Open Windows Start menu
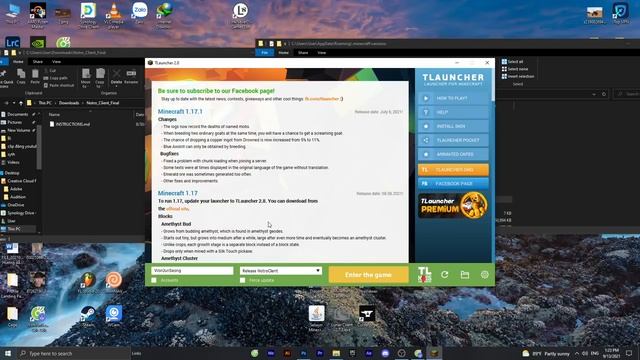Viewport: 640px width, 360px height. (x=8, y=353)
